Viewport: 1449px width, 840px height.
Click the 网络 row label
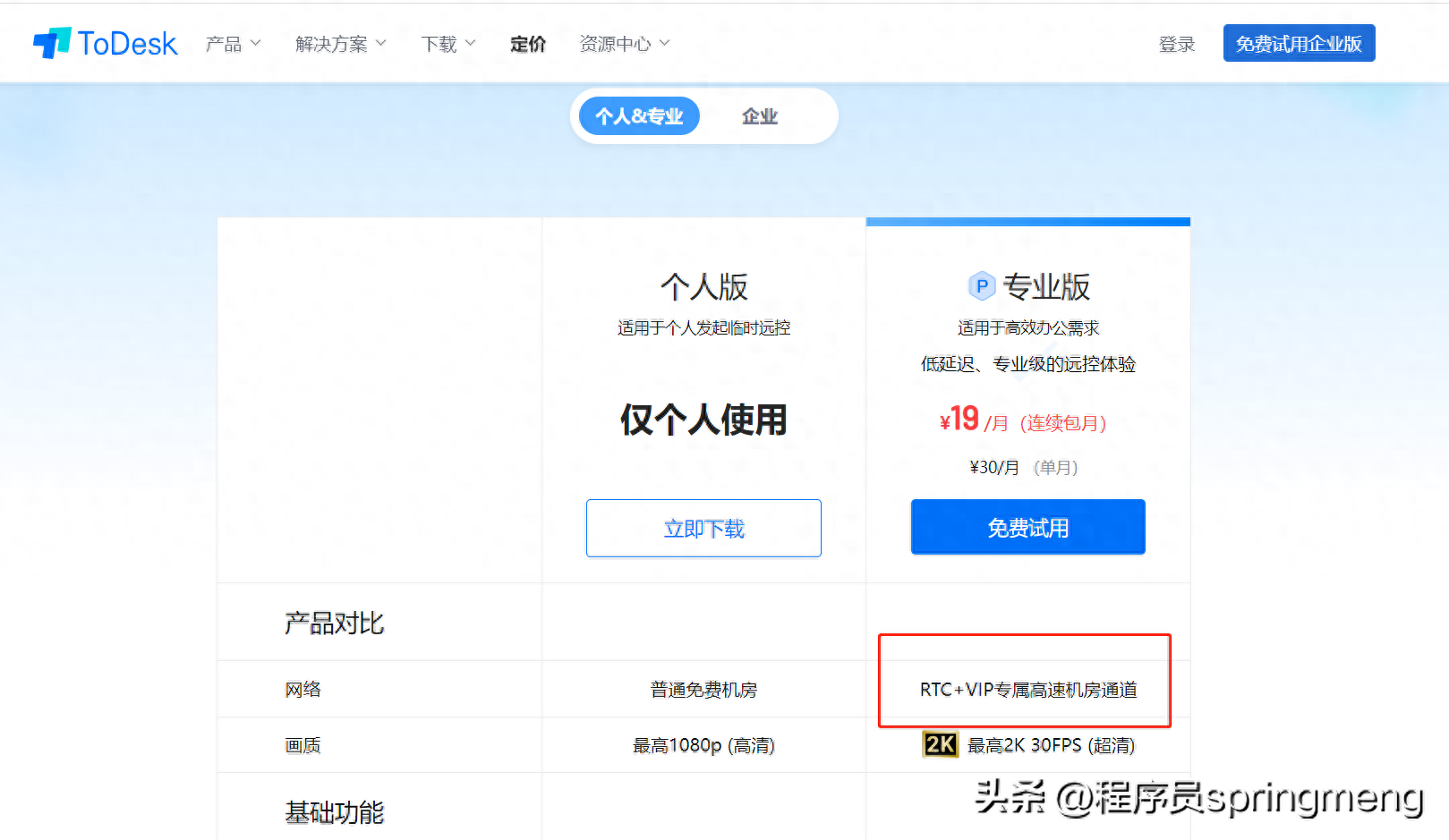click(303, 690)
